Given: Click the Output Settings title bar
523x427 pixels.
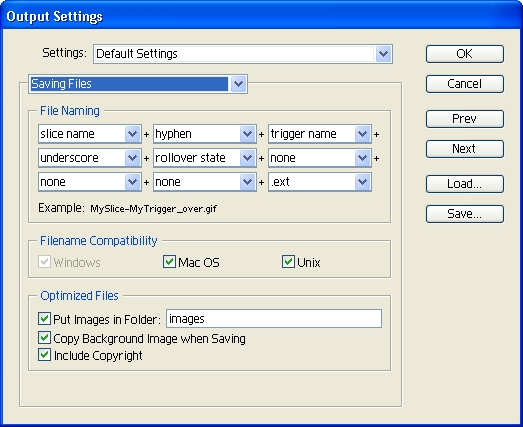Looking at the screenshot, I should coord(262,16).
